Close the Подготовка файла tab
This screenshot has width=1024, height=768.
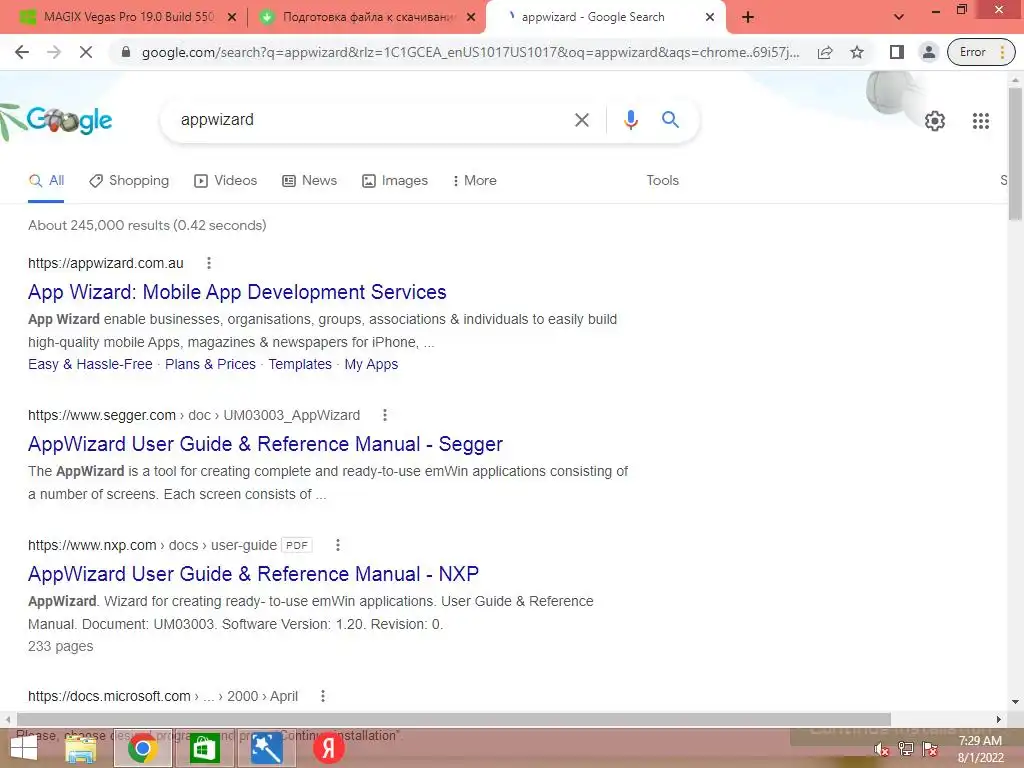click(x=471, y=17)
